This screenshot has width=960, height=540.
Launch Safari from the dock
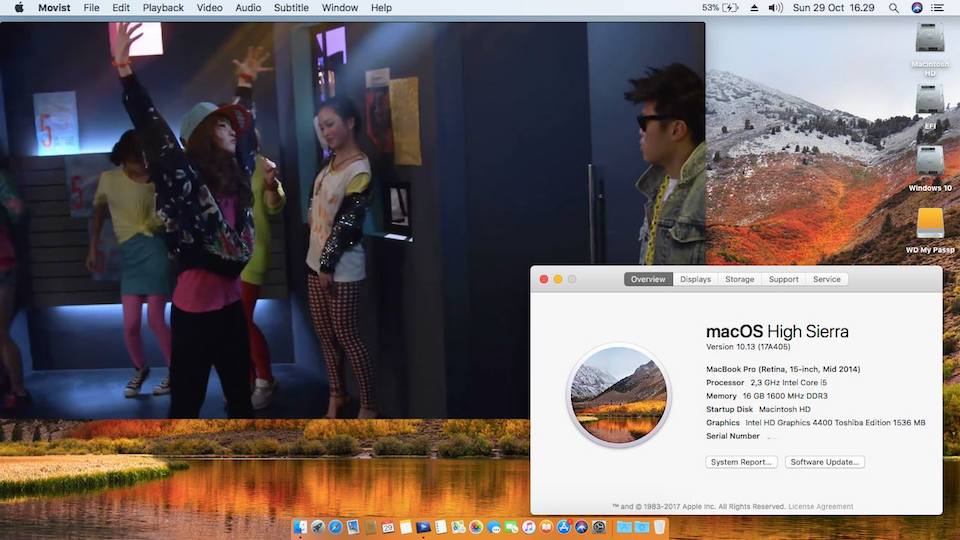pos(335,527)
